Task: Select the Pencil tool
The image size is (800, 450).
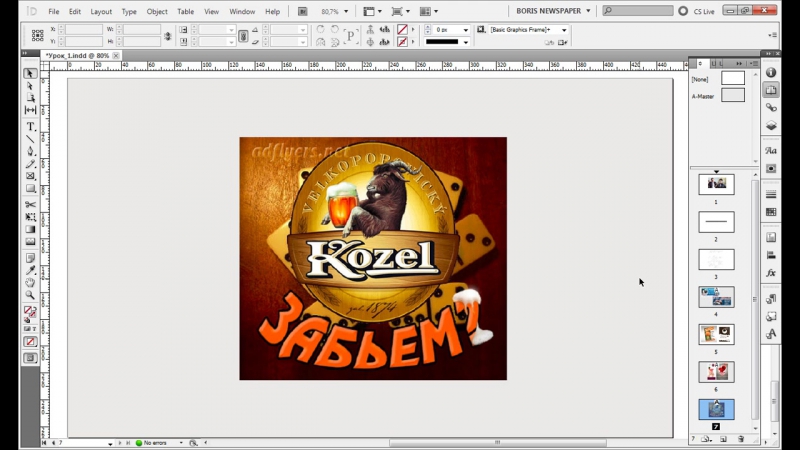Action: [x=30, y=164]
